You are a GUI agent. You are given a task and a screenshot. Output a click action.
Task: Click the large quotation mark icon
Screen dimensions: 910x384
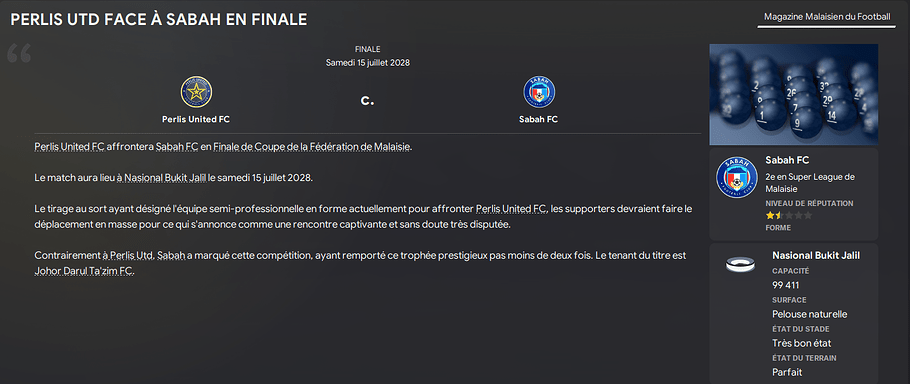coord(19,53)
